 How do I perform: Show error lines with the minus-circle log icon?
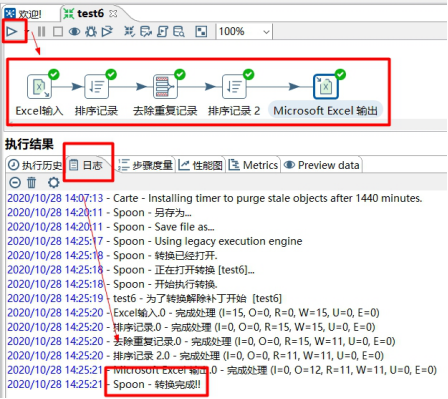(15, 183)
